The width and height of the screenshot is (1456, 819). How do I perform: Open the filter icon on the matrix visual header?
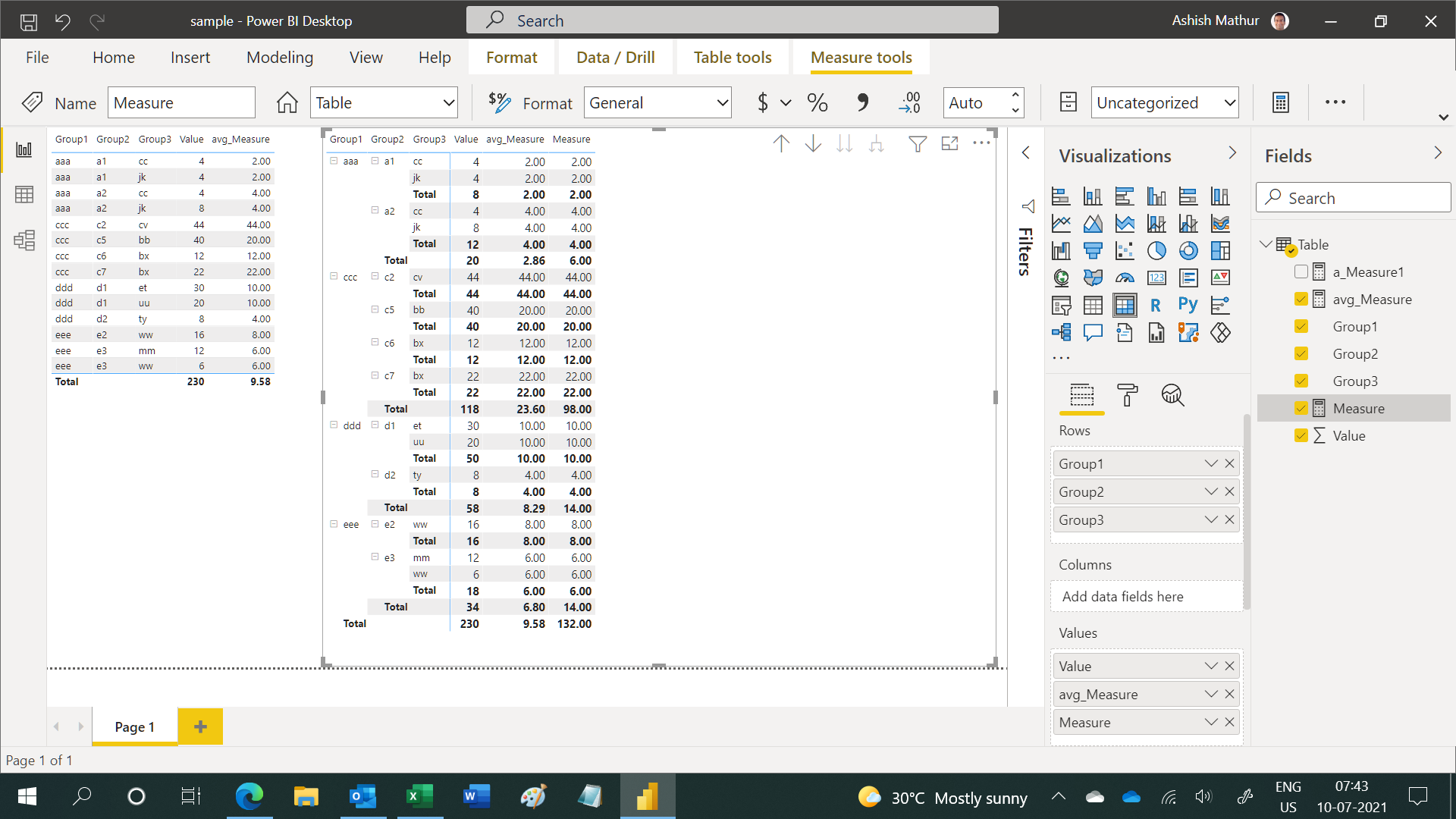pyautogui.click(x=918, y=143)
